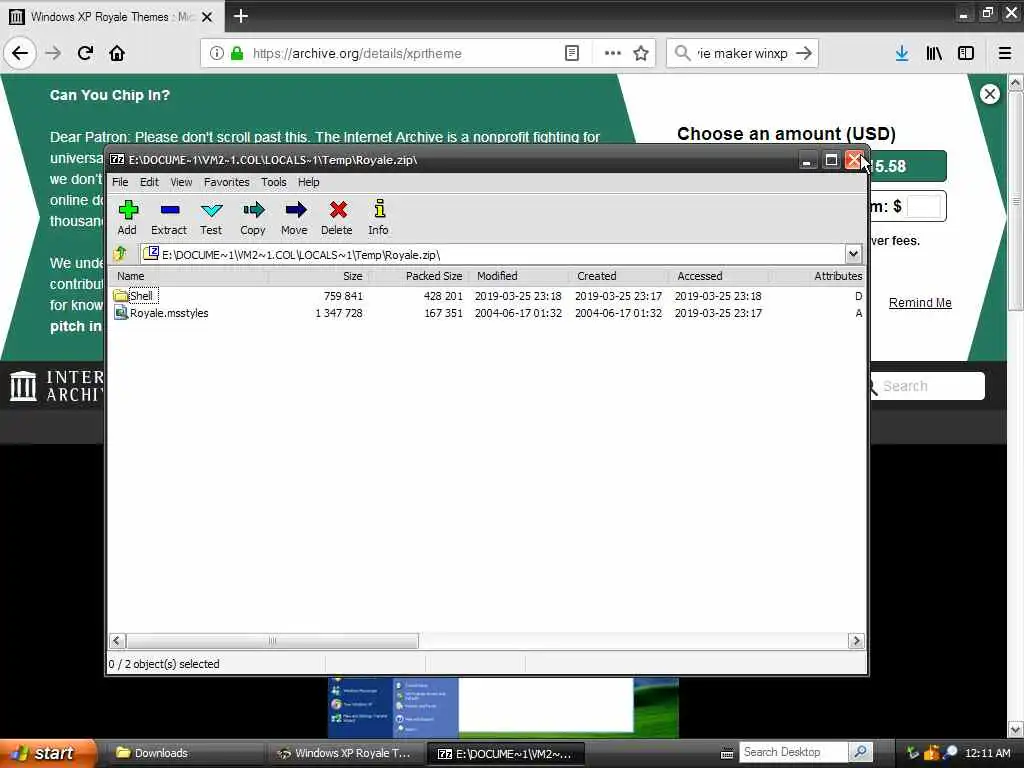Extract files with the Extract tool
The image size is (1024, 768).
point(169,217)
